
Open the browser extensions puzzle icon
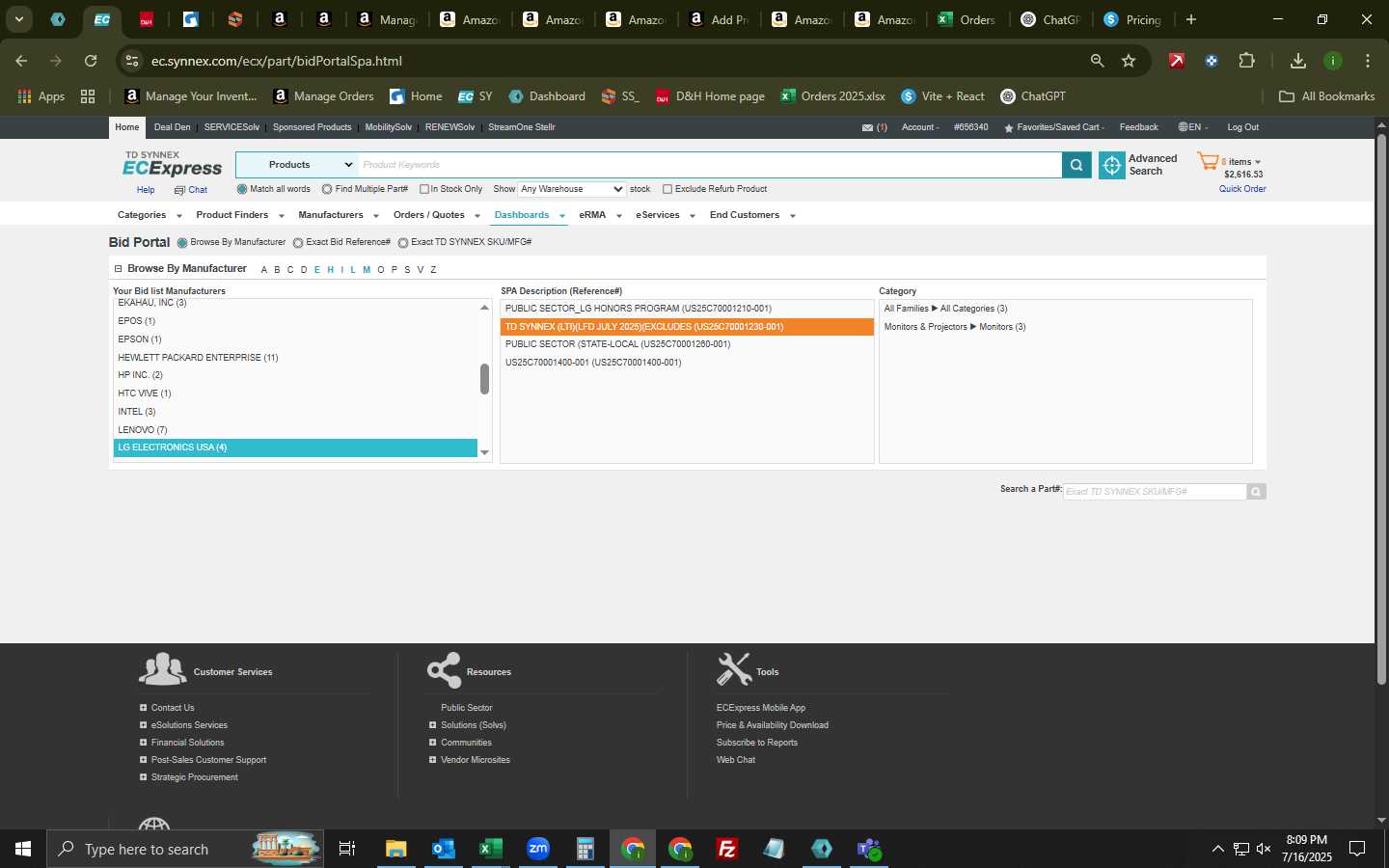1246,61
